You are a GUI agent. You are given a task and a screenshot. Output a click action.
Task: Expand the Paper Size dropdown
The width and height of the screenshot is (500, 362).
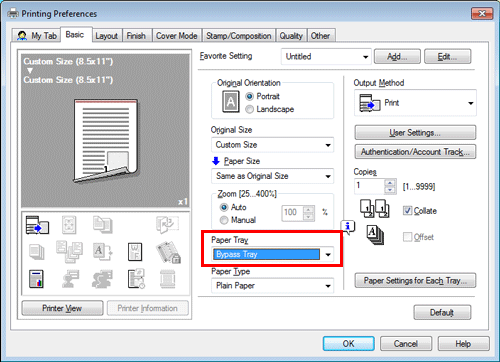coord(272,176)
